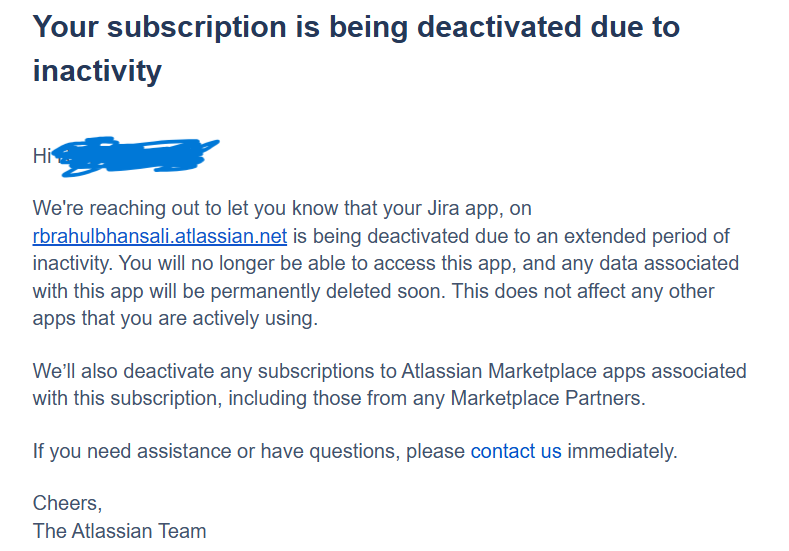The width and height of the screenshot is (789, 551).
Task: Click the word "immediately" after contact us
Action: (x=621, y=451)
